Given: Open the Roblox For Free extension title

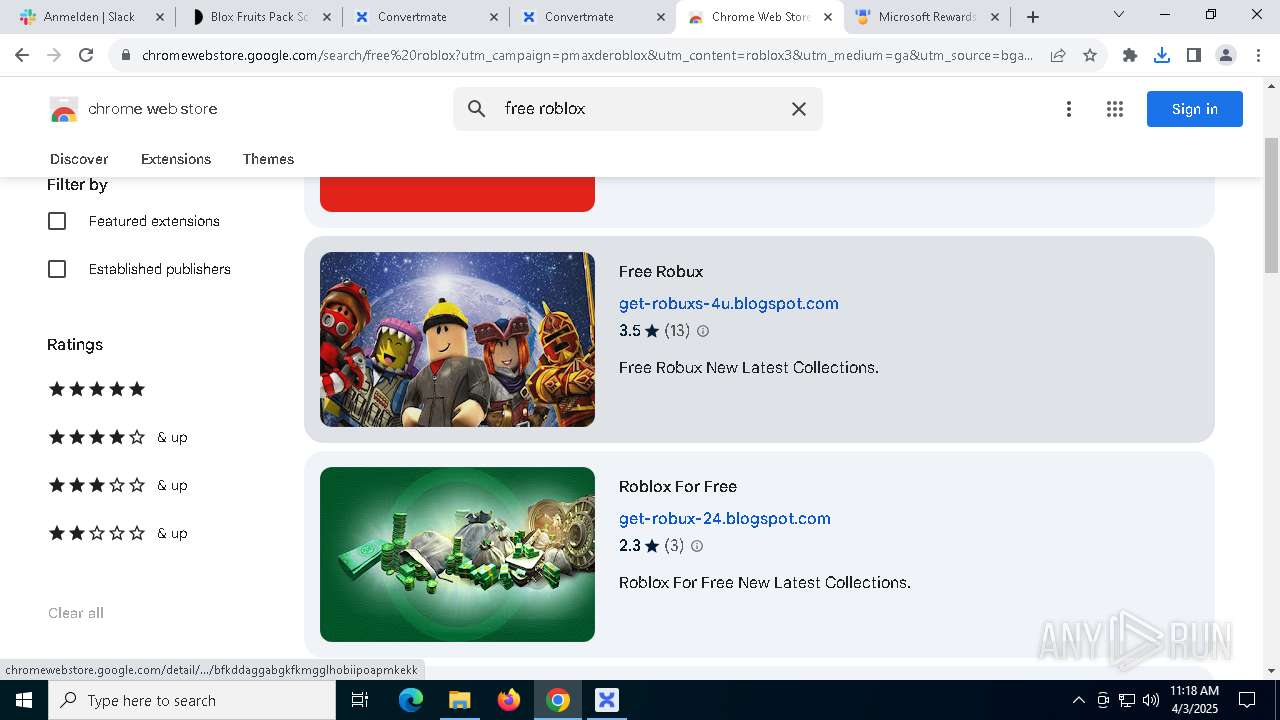Looking at the screenshot, I should 678,486.
